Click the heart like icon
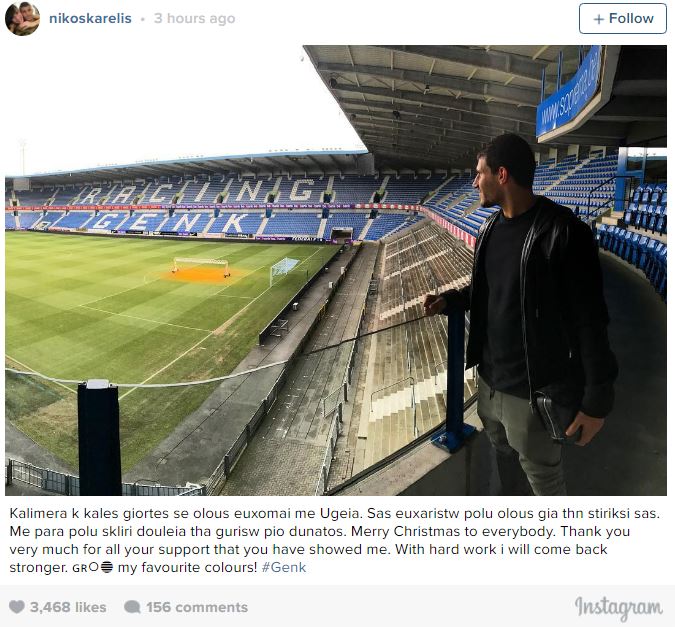This screenshot has height=627, width=675. pyautogui.click(x=16, y=607)
